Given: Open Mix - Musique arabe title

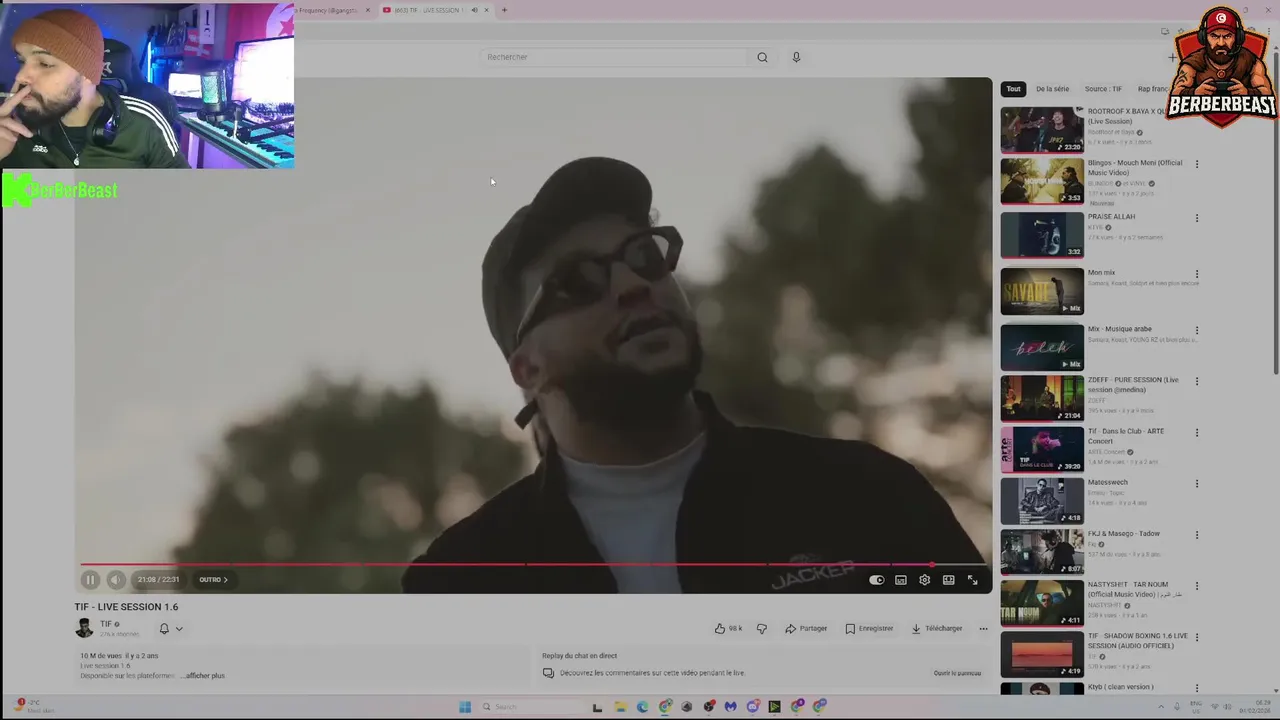Looking at the screenshot, I should click(x=1120, y=329).
